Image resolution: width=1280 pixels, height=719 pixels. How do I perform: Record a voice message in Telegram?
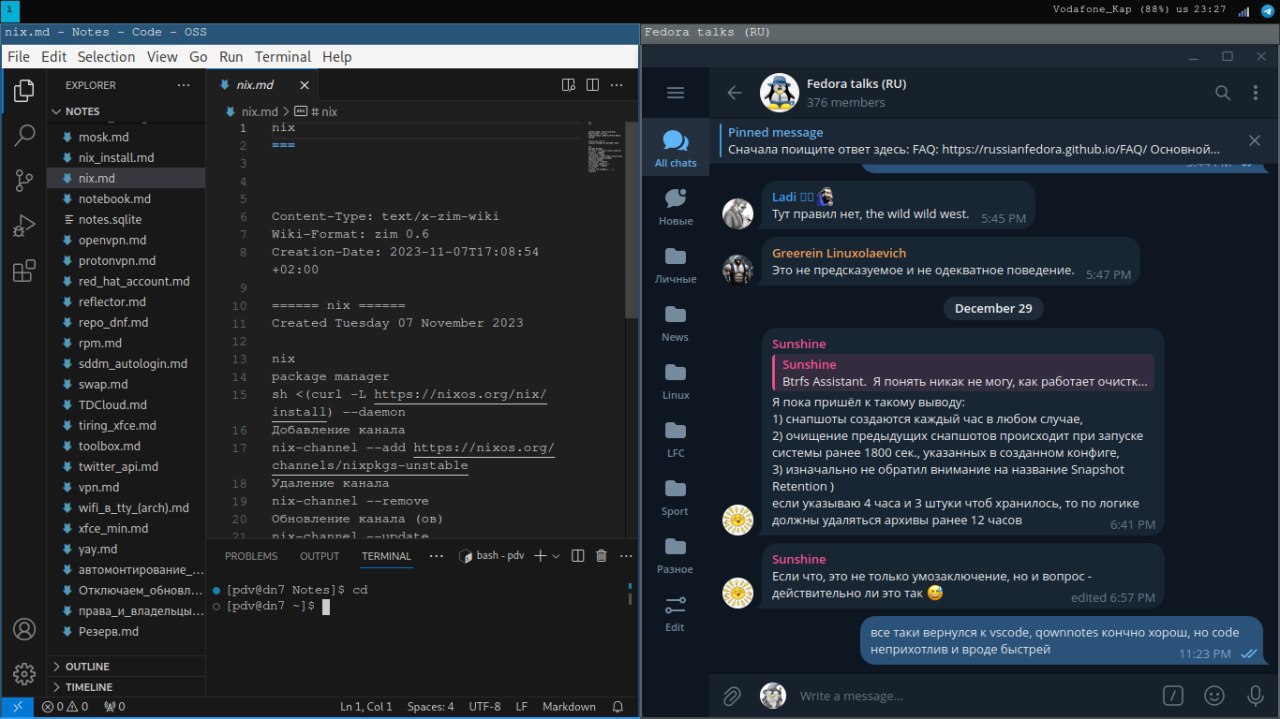tap(1255, 695)
